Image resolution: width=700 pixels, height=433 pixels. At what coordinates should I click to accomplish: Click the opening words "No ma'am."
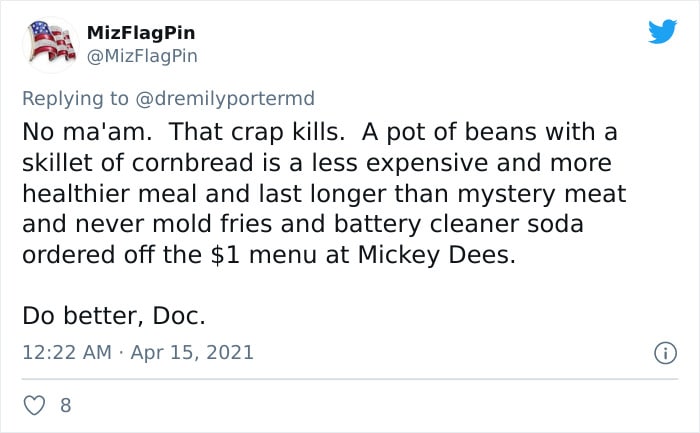(x=88, y=132)
